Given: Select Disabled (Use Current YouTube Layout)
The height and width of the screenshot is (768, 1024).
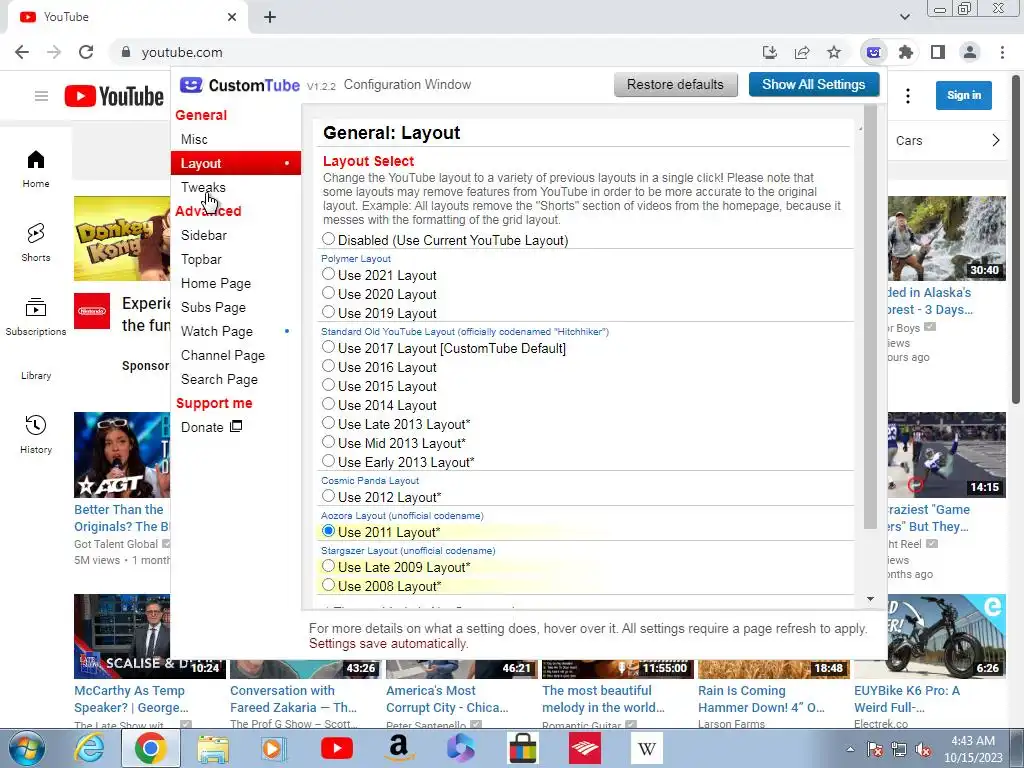Looking at the screenshot, I should 328,239.
